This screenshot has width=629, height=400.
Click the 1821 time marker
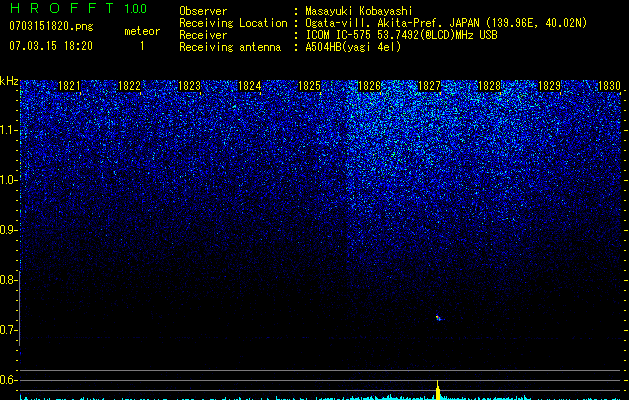pyautogui.click(x=69, y=86)
